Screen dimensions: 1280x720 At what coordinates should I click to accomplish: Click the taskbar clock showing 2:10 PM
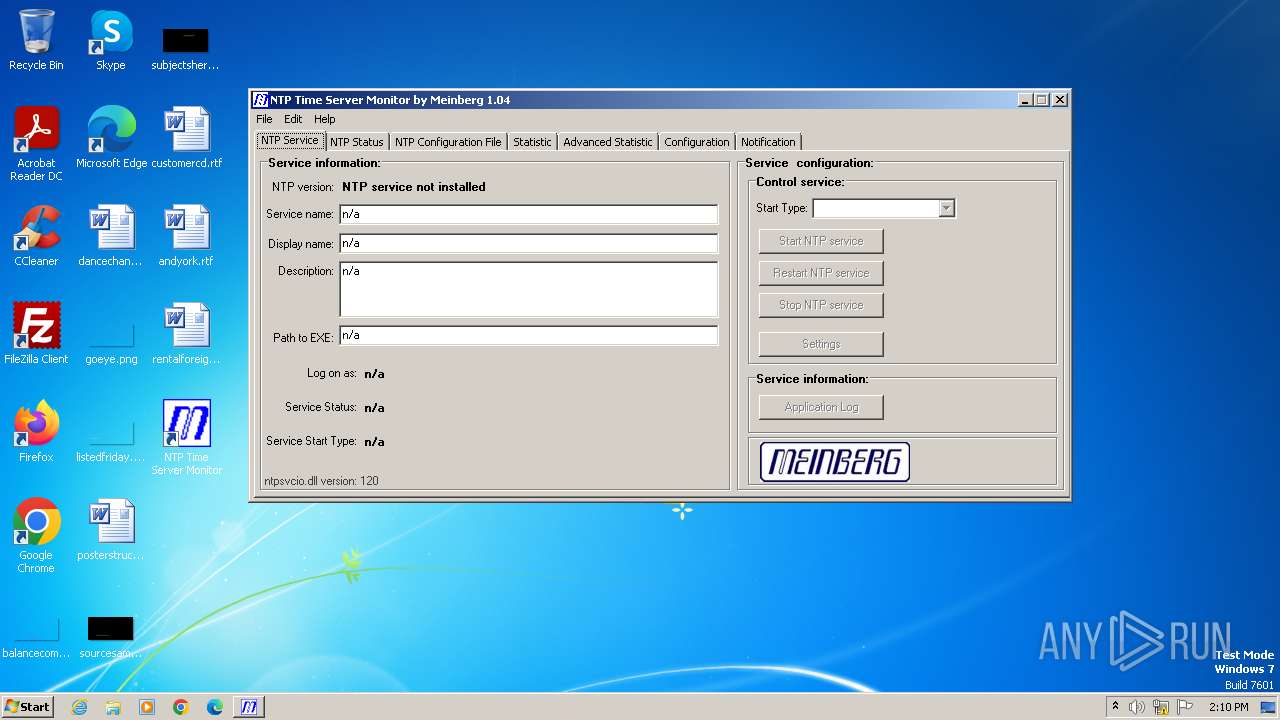click(1229, 707)
